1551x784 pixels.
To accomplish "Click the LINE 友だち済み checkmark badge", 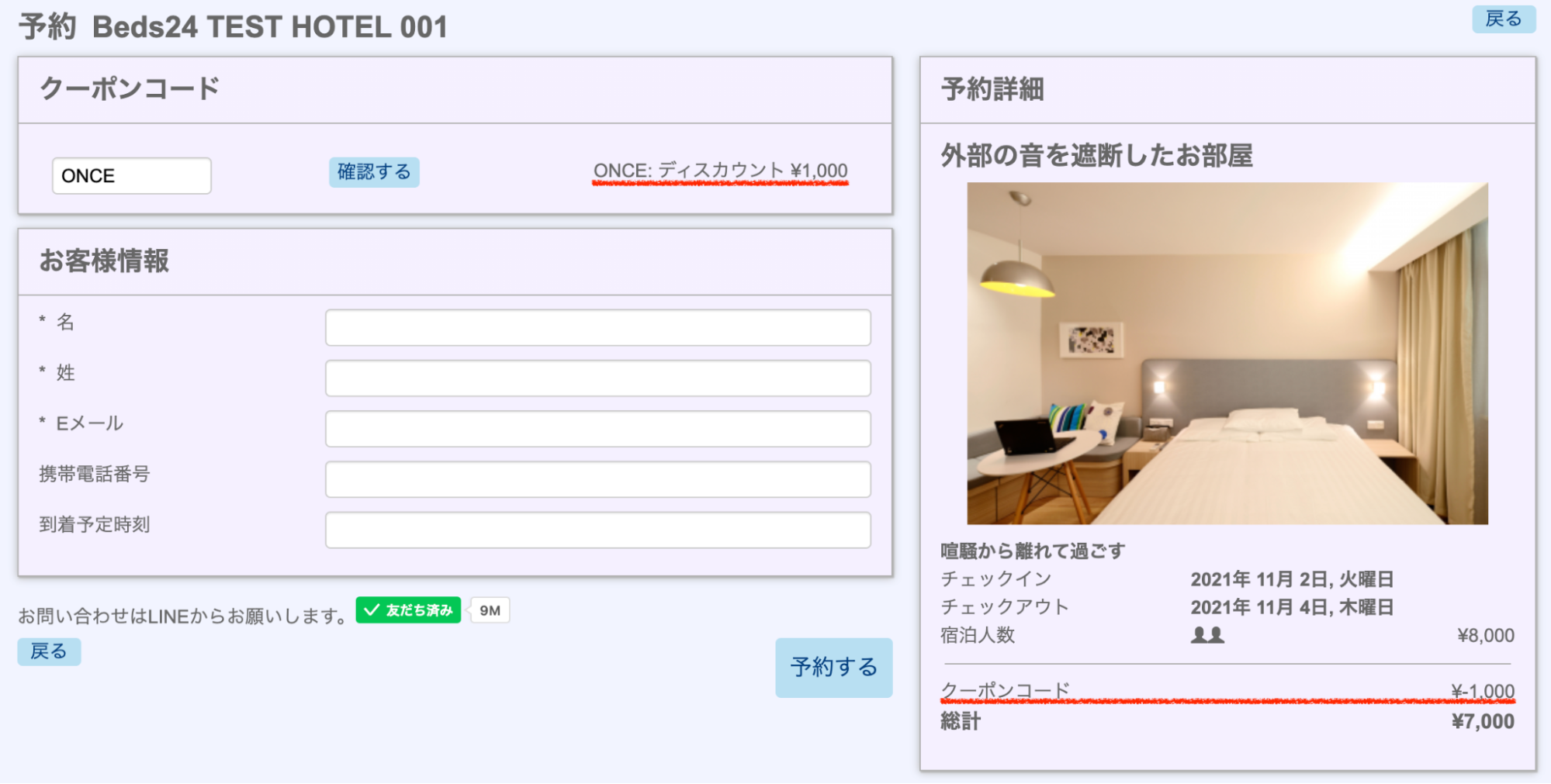I will point(408,610).
